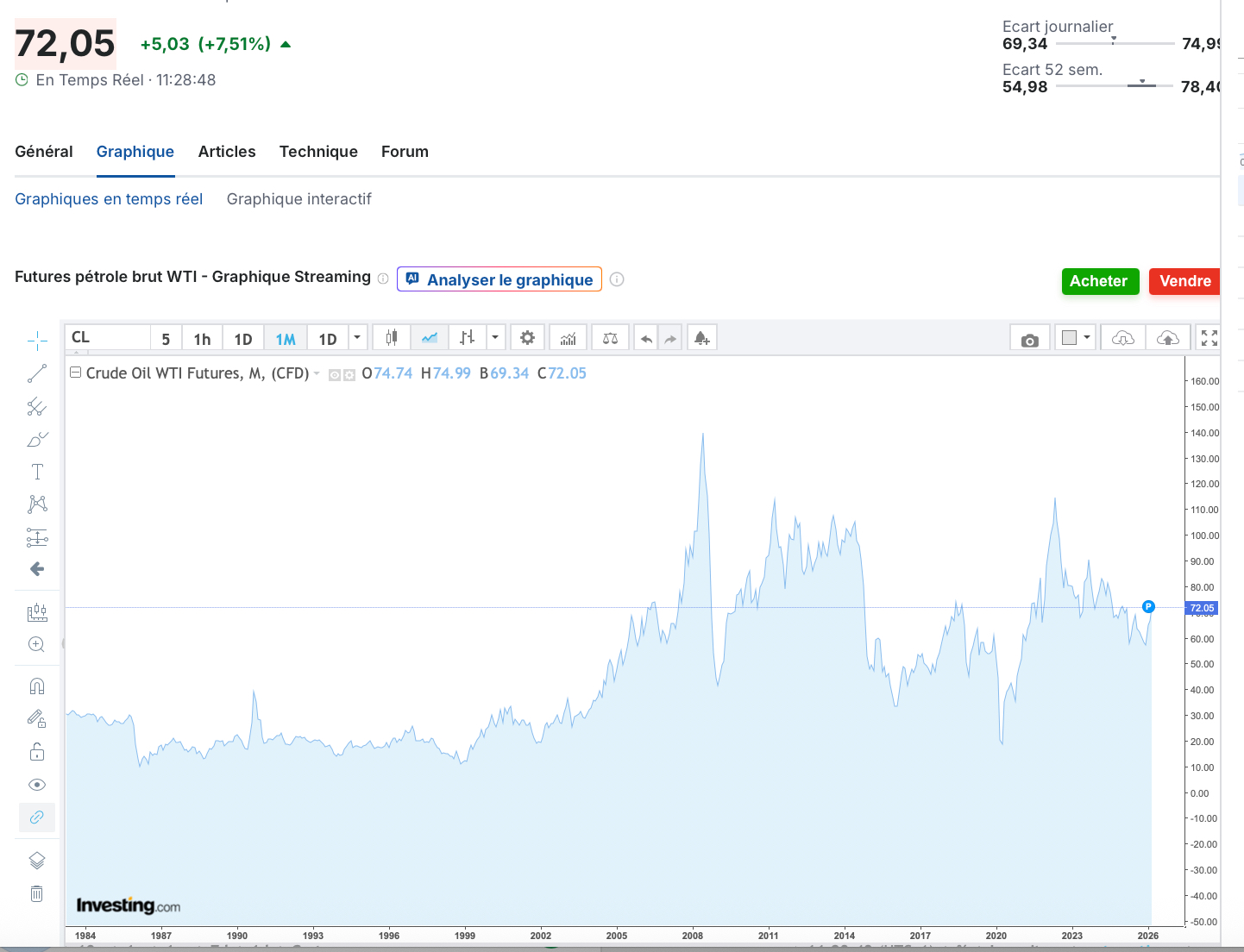Click the indicators icon in toolbar
Screen dimensions: 1244x952
tap(568, 338)
